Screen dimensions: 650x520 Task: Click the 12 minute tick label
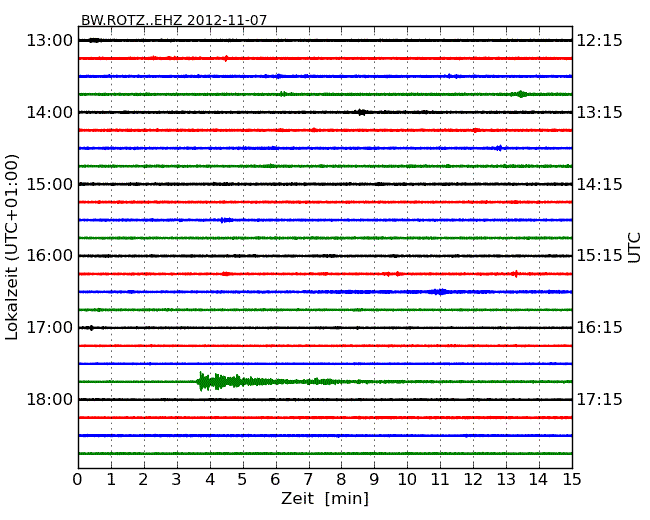point(473,480)
